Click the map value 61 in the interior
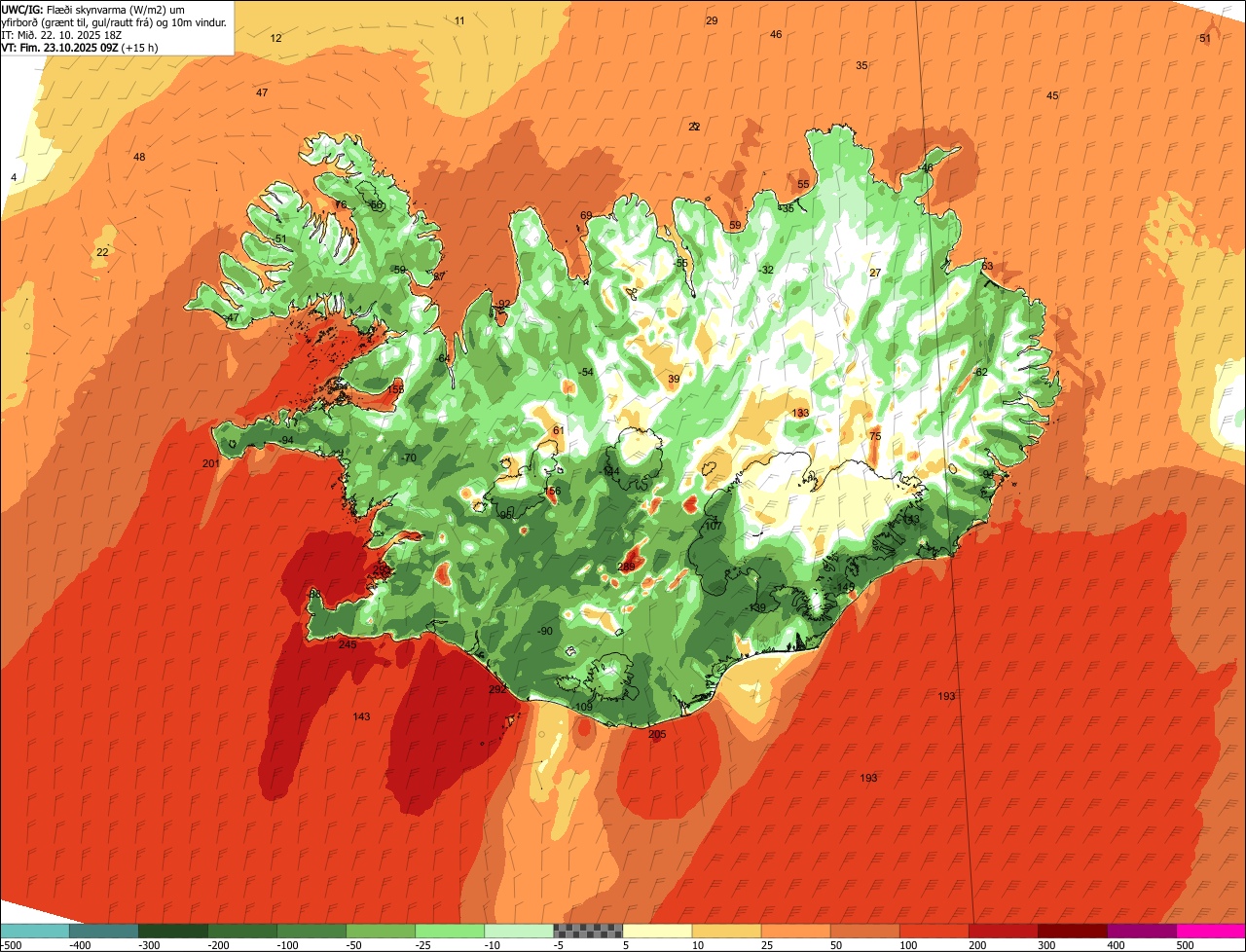The width and height of the screenshot is (1246, 952). [558, 431]
